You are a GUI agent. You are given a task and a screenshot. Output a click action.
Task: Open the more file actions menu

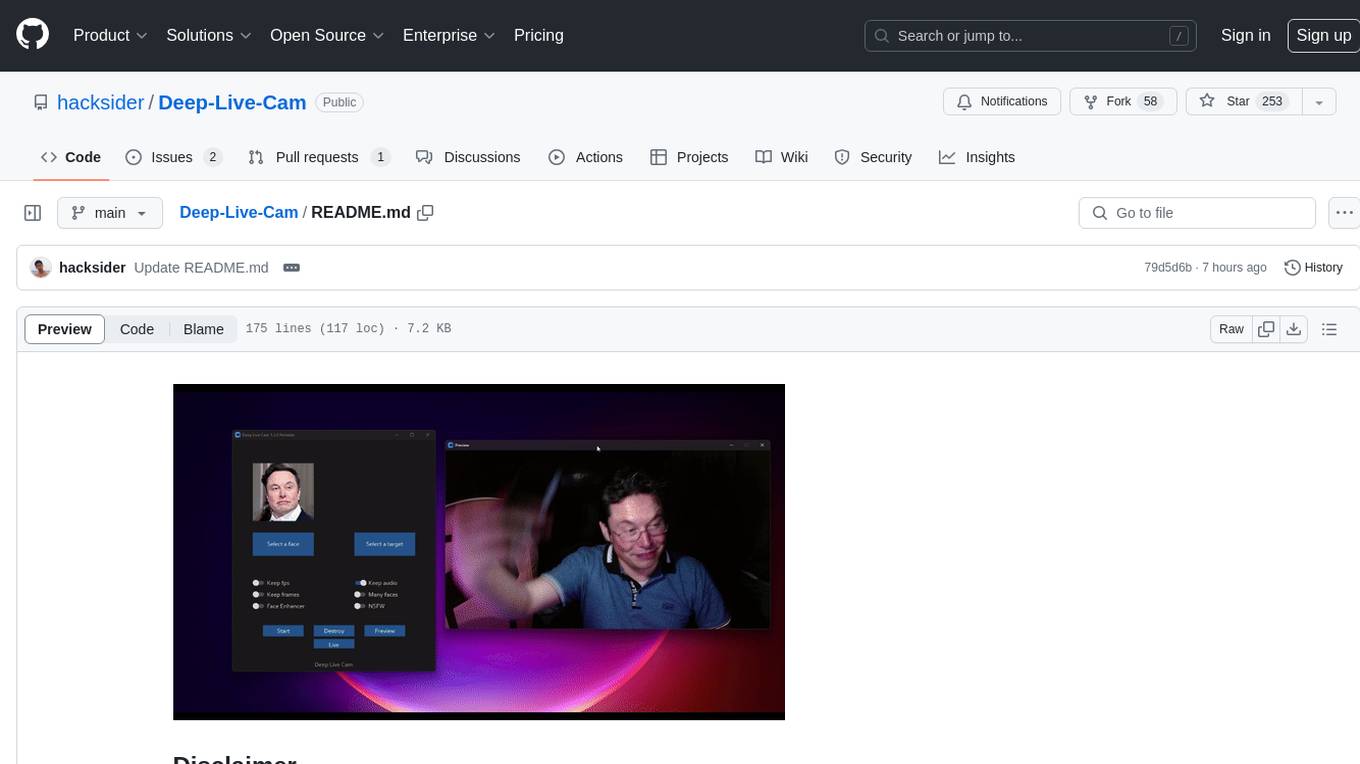1344,213
